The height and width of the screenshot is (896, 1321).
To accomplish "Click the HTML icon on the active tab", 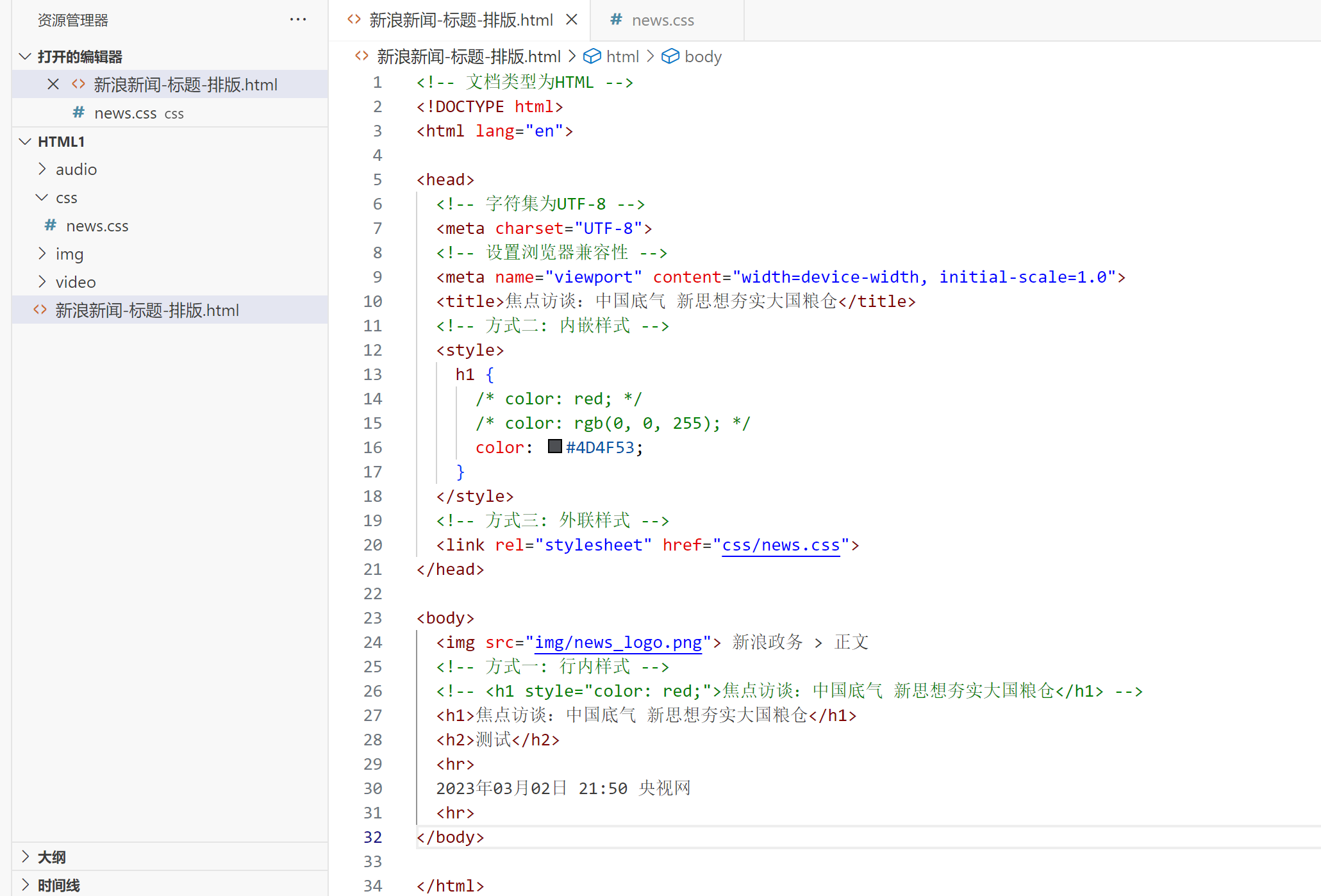I will (354, 19).
